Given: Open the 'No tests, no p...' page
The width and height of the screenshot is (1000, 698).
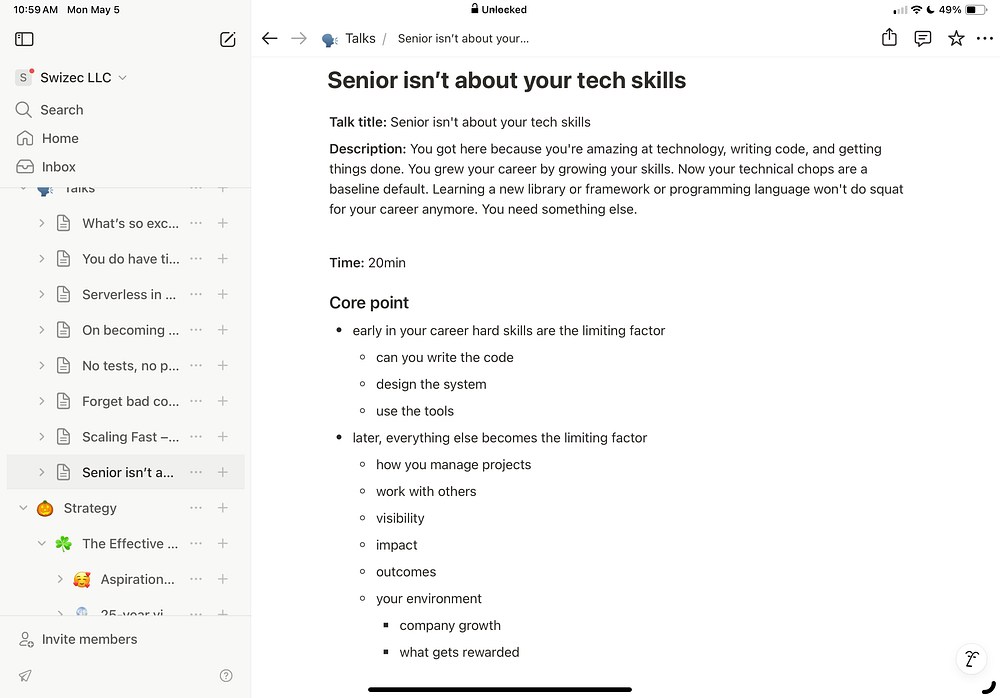Looking at the screenshot, I should click(x=130, y=366).
